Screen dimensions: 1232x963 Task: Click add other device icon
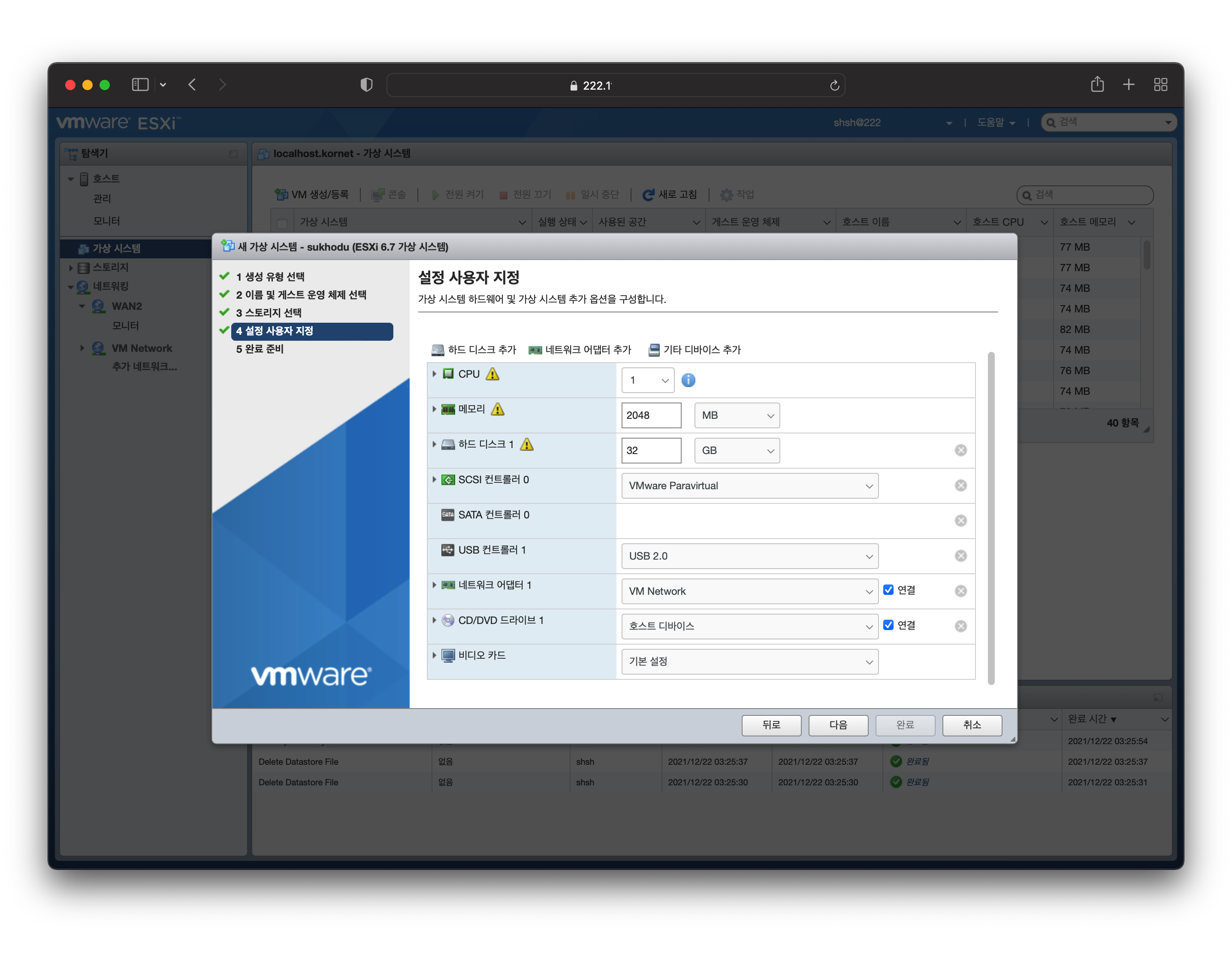[654, 350]
